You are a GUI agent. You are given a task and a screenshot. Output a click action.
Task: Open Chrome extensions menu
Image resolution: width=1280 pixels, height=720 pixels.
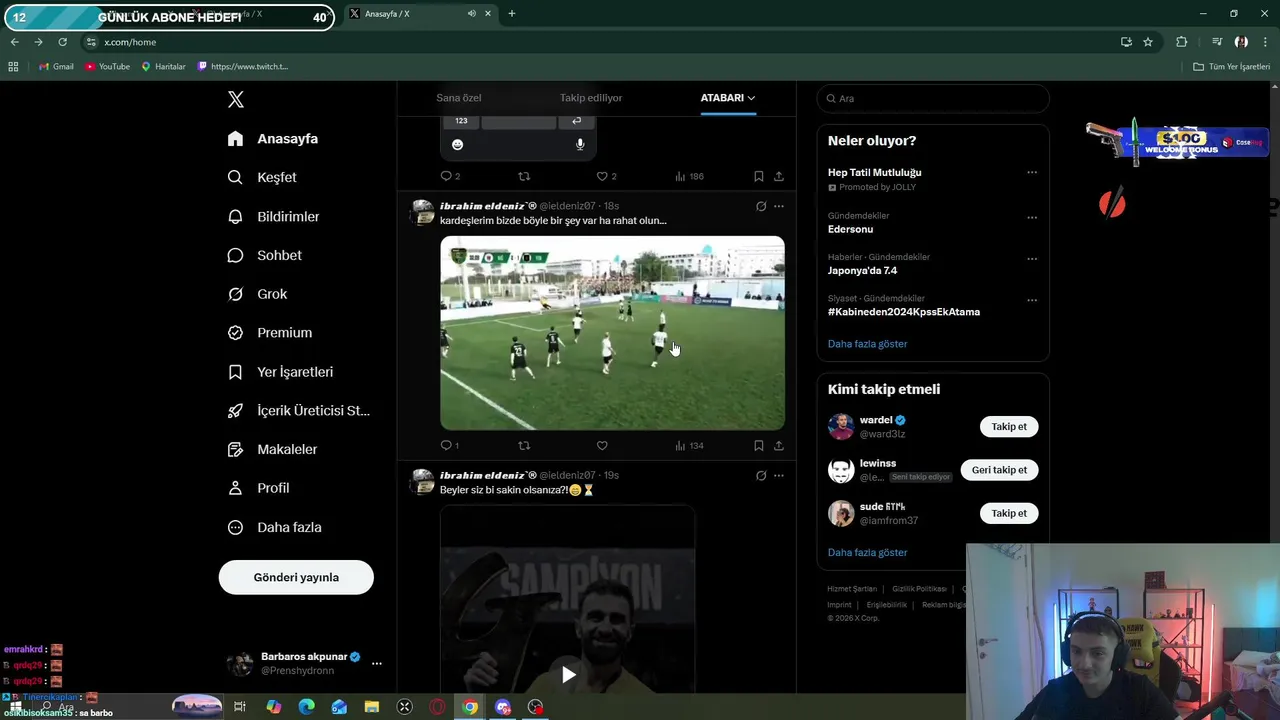[x=1182, y=42]
